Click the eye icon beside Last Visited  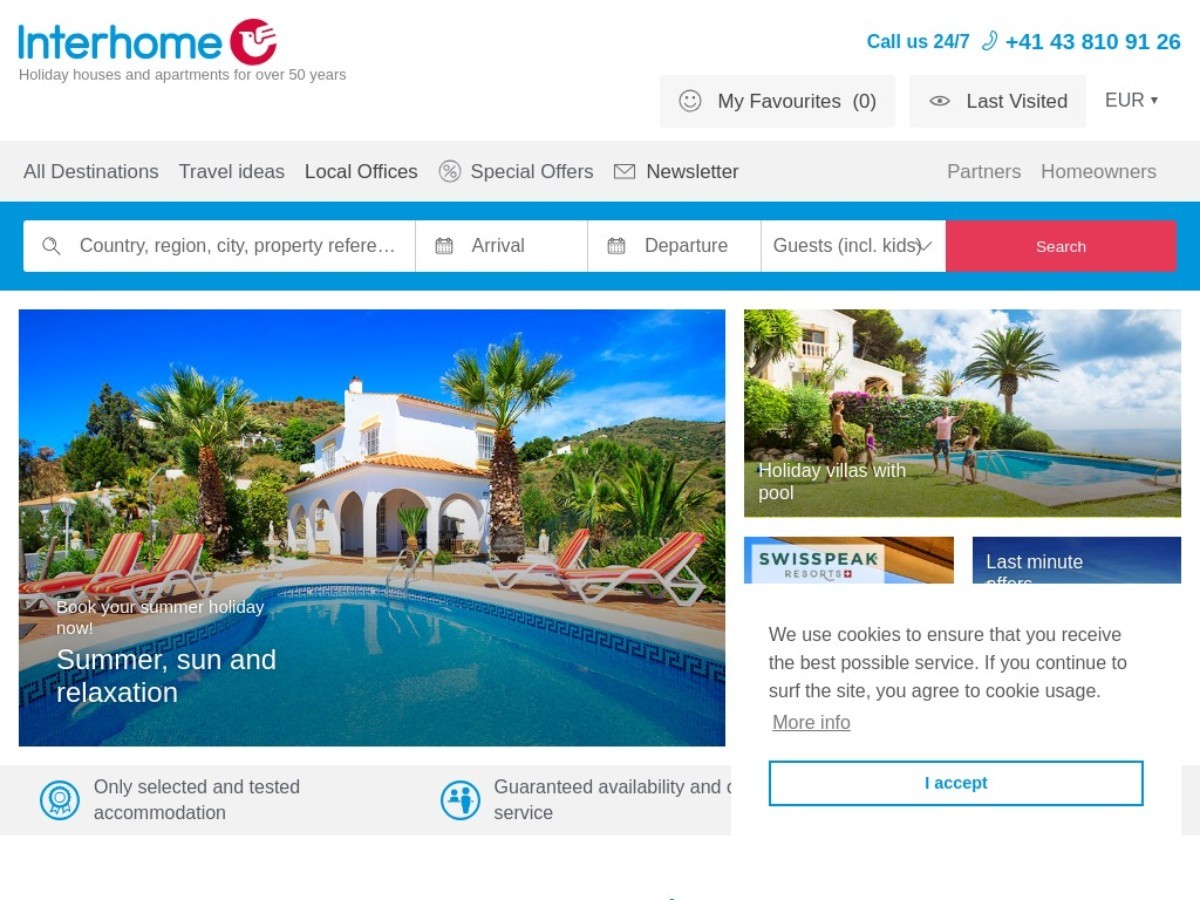click(939, 101)
